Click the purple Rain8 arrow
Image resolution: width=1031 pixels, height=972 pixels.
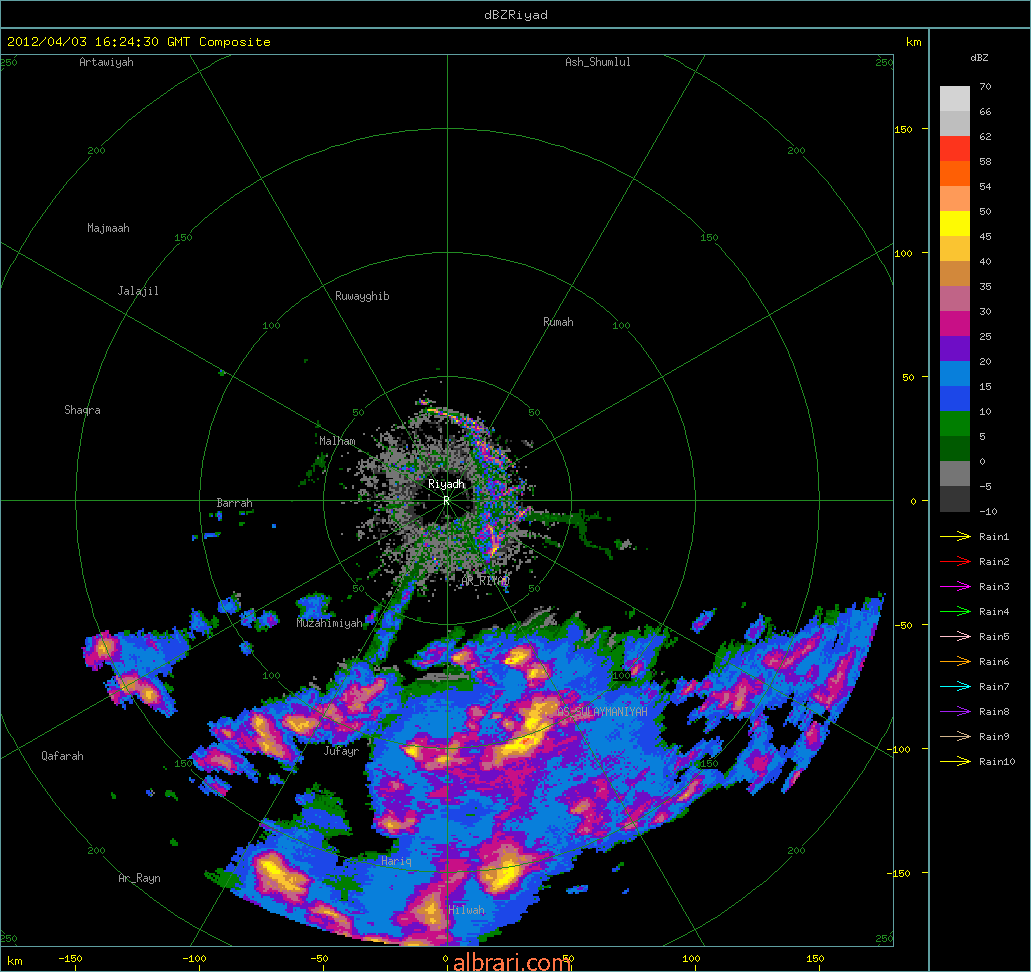955,712
